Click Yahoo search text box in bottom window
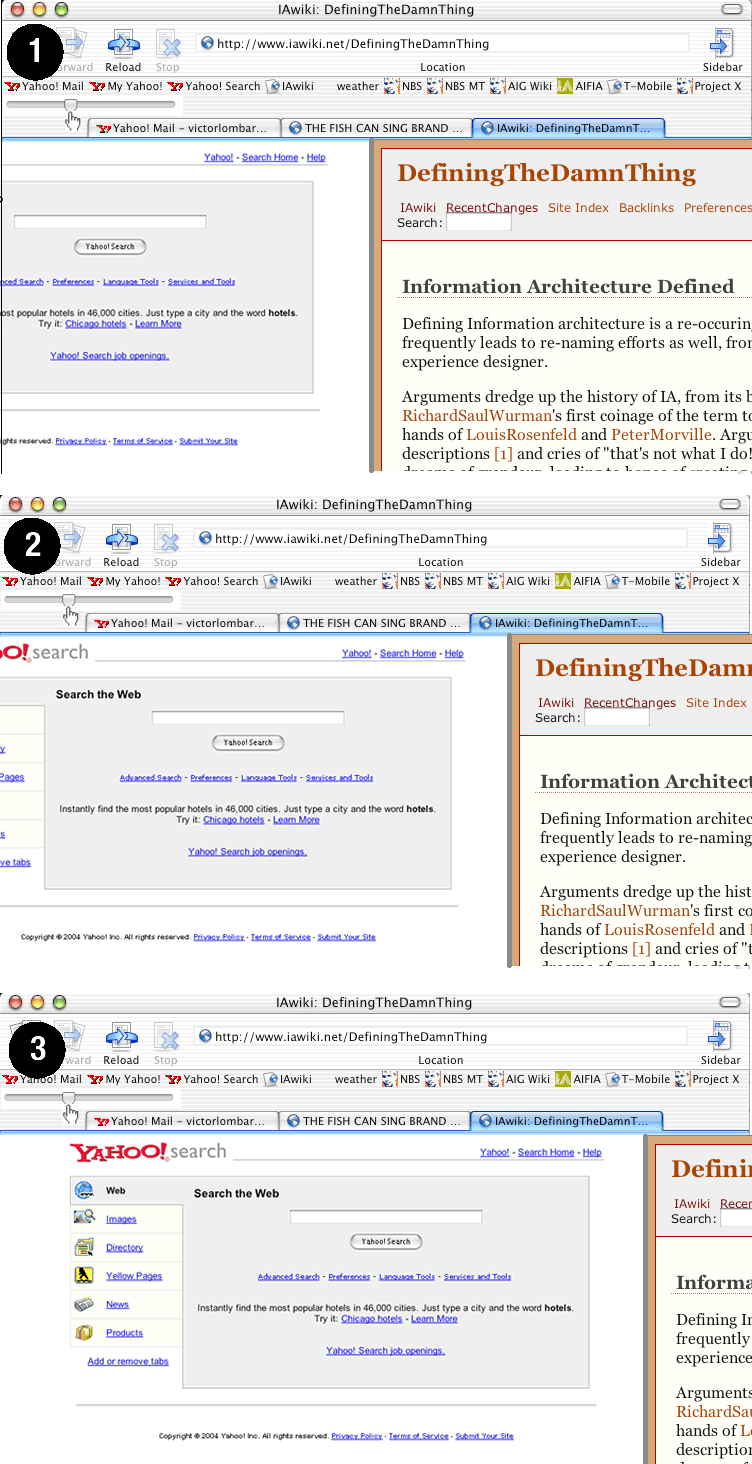752x1464 pixels. coord(386,1217)
